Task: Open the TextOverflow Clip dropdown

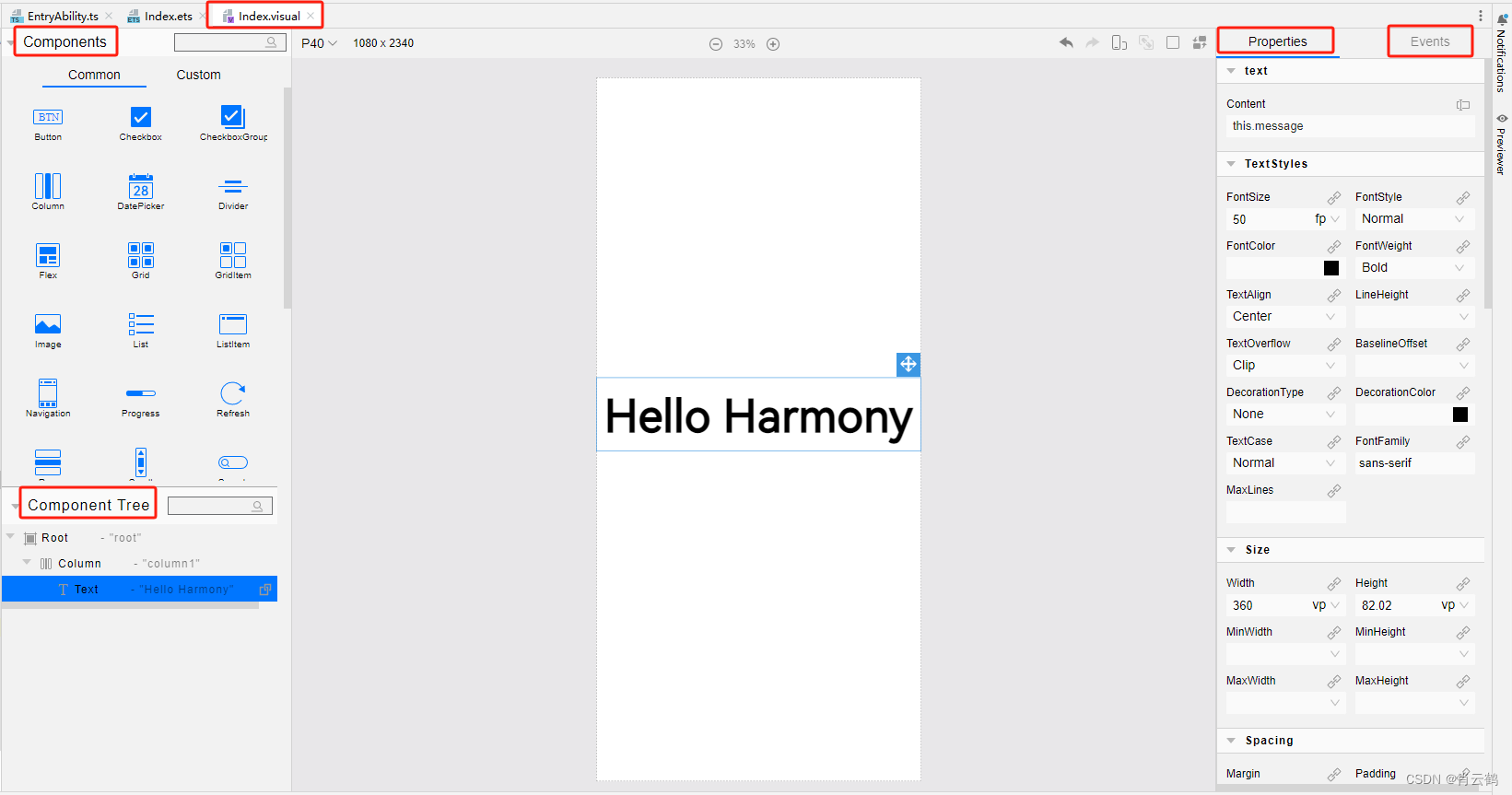Action: (1285, 366)
